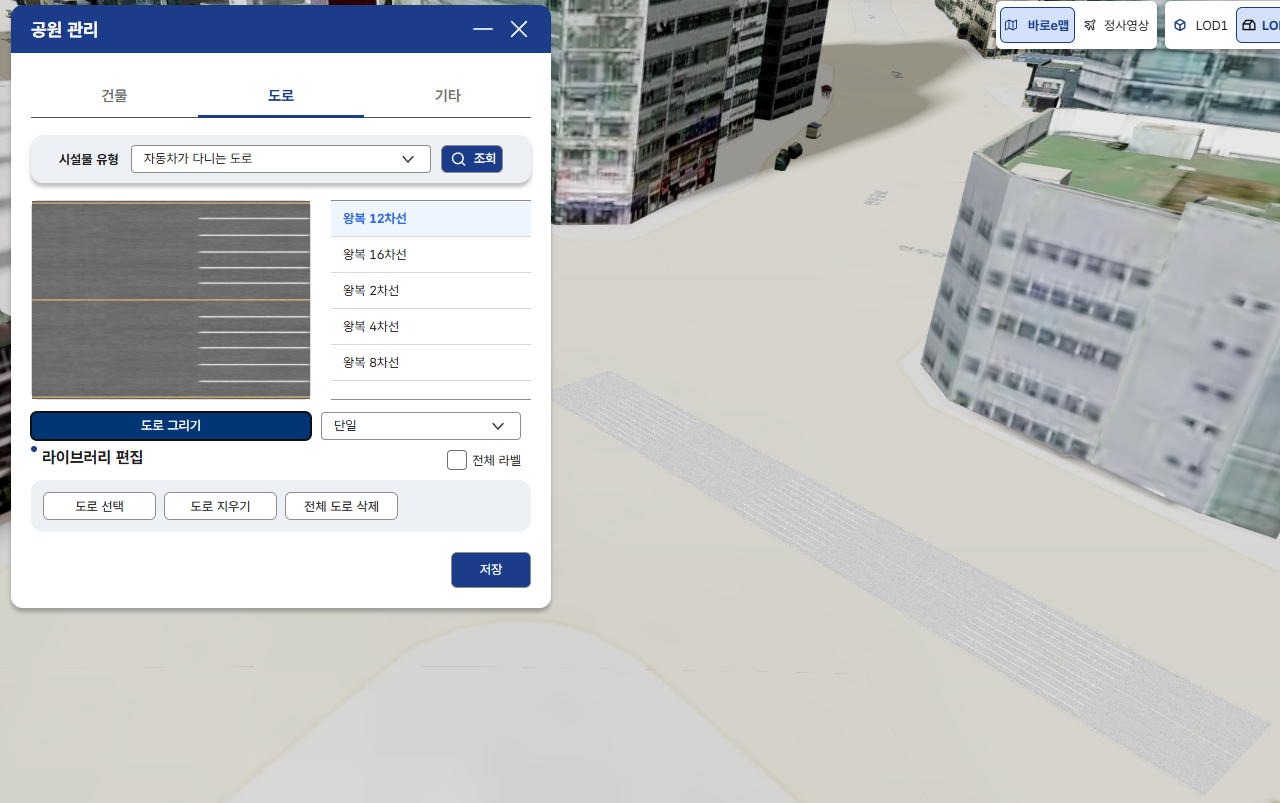Choose 왕복 16차선 road type
The height and width of the screenshot is (803, 1280).
(x=431, y=255)
